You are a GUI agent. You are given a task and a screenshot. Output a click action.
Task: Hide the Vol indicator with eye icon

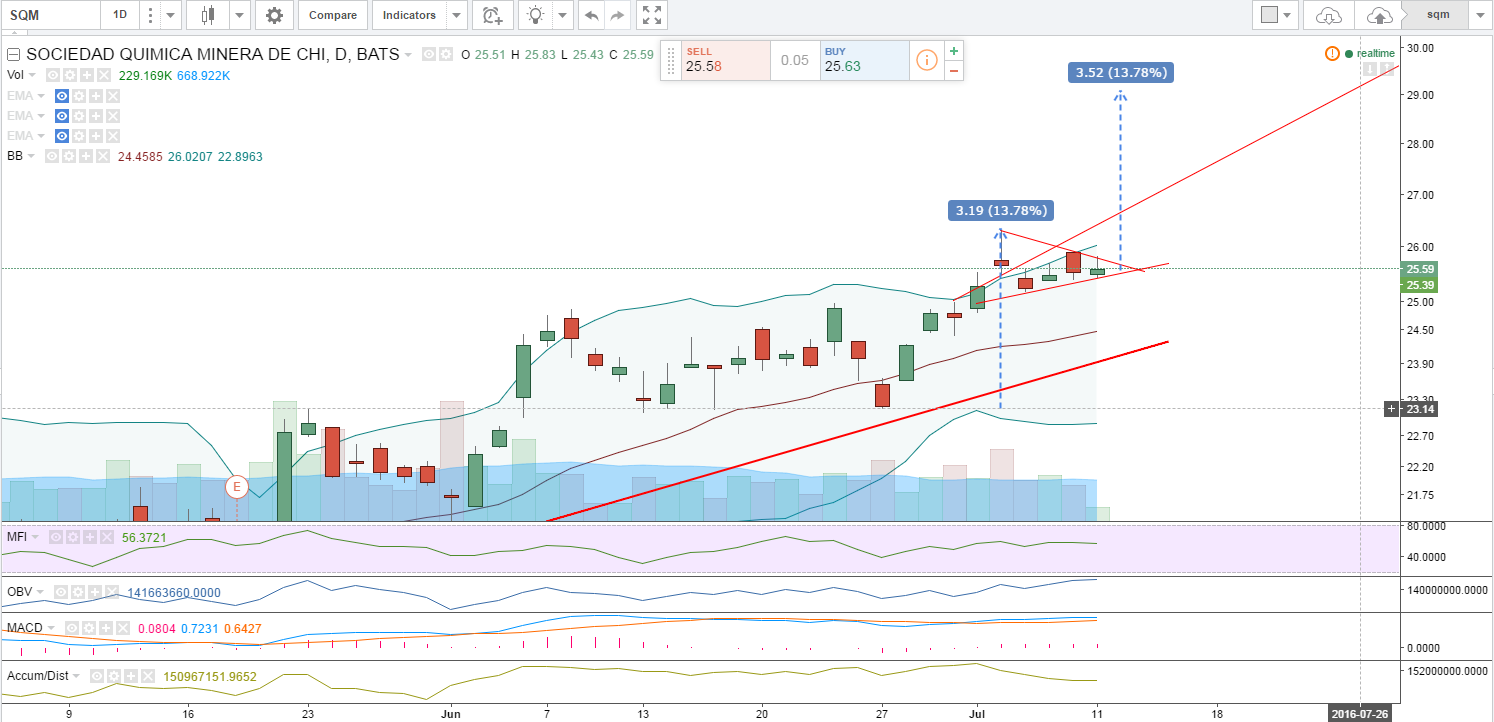[52, 75]
